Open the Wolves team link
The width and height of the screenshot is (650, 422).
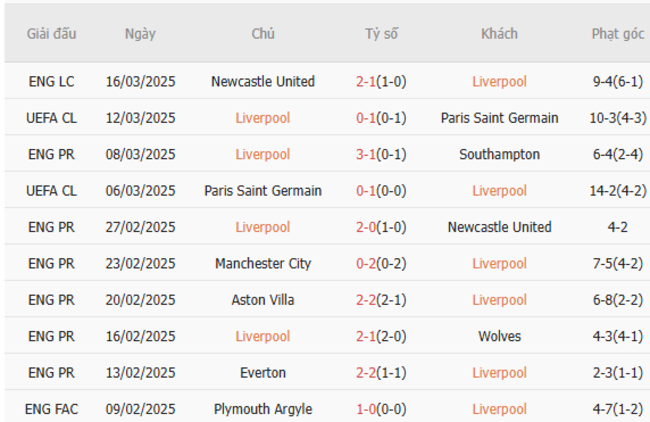499,337
